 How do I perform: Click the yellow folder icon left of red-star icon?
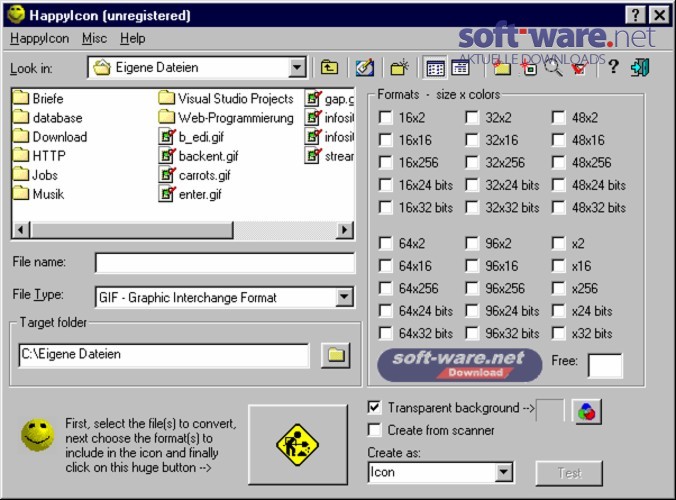click(502, 68)
